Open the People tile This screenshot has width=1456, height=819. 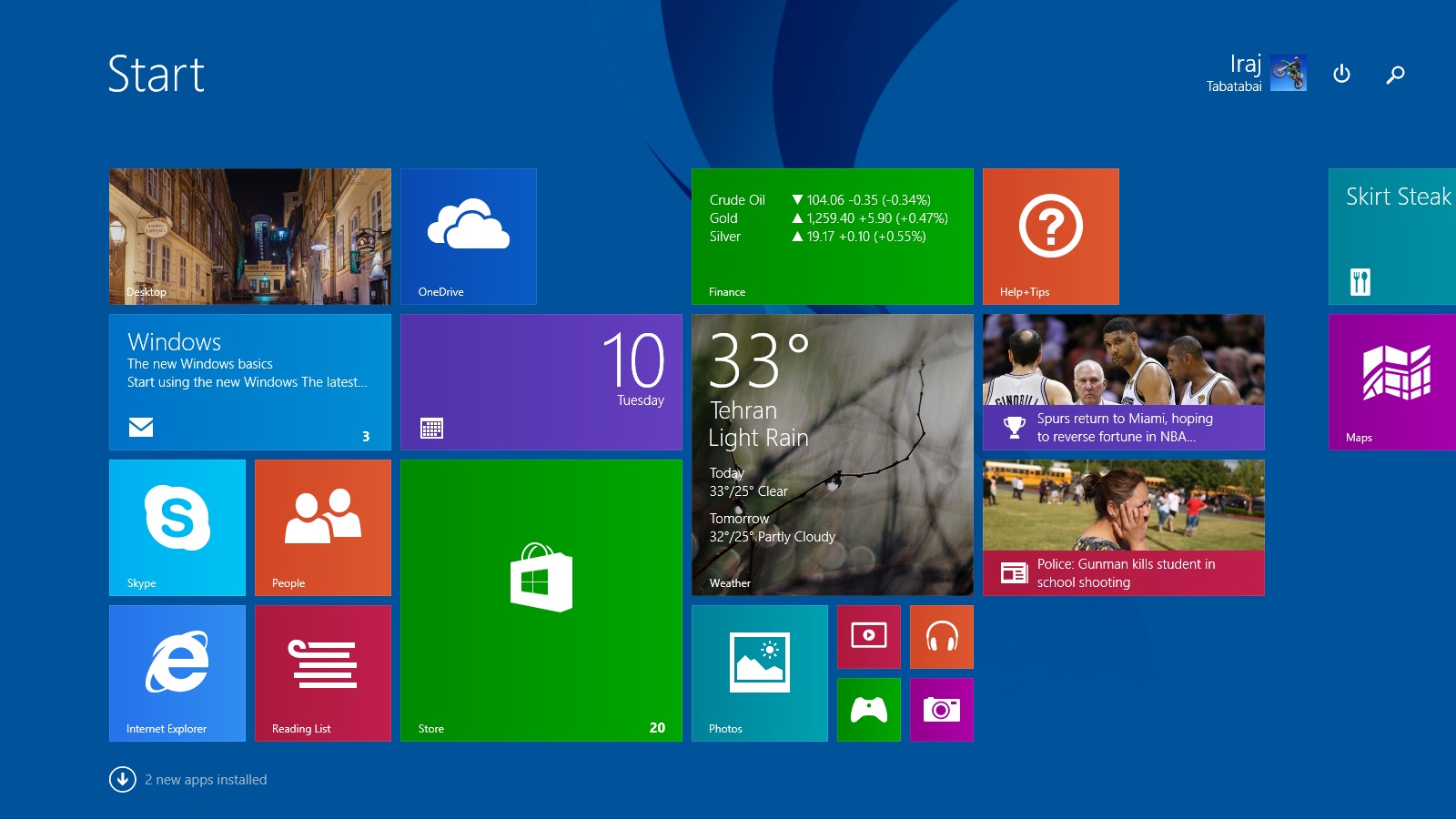pyautogui.click(x=323, y=528)
